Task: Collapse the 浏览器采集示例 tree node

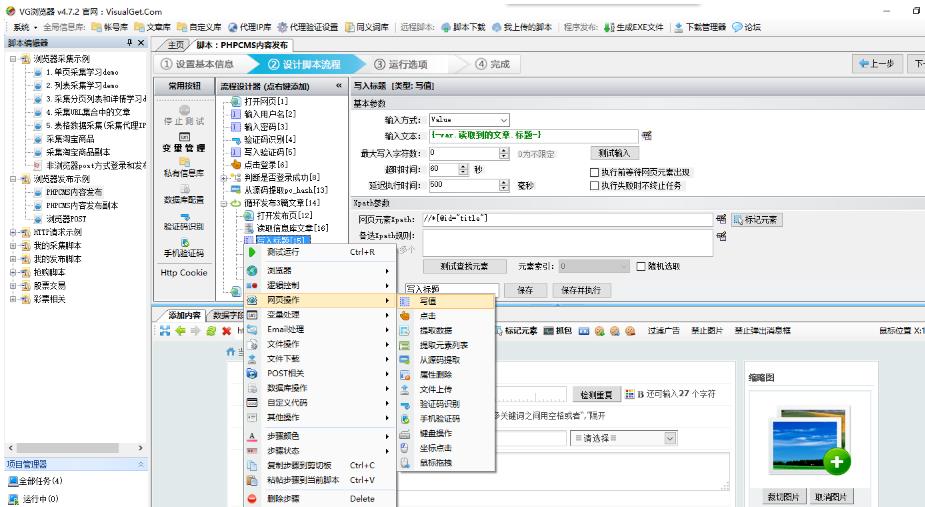Action: (x=13, y=59)
